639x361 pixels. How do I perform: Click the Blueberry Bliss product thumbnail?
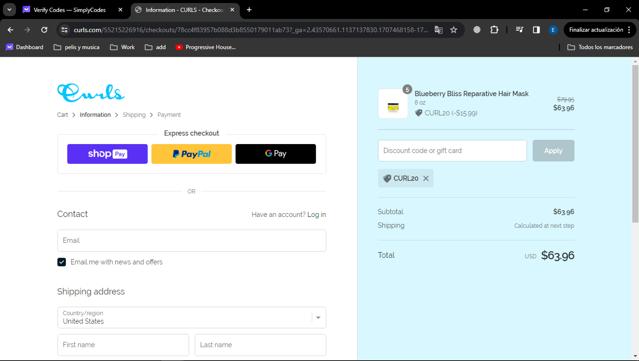point(393,104)
